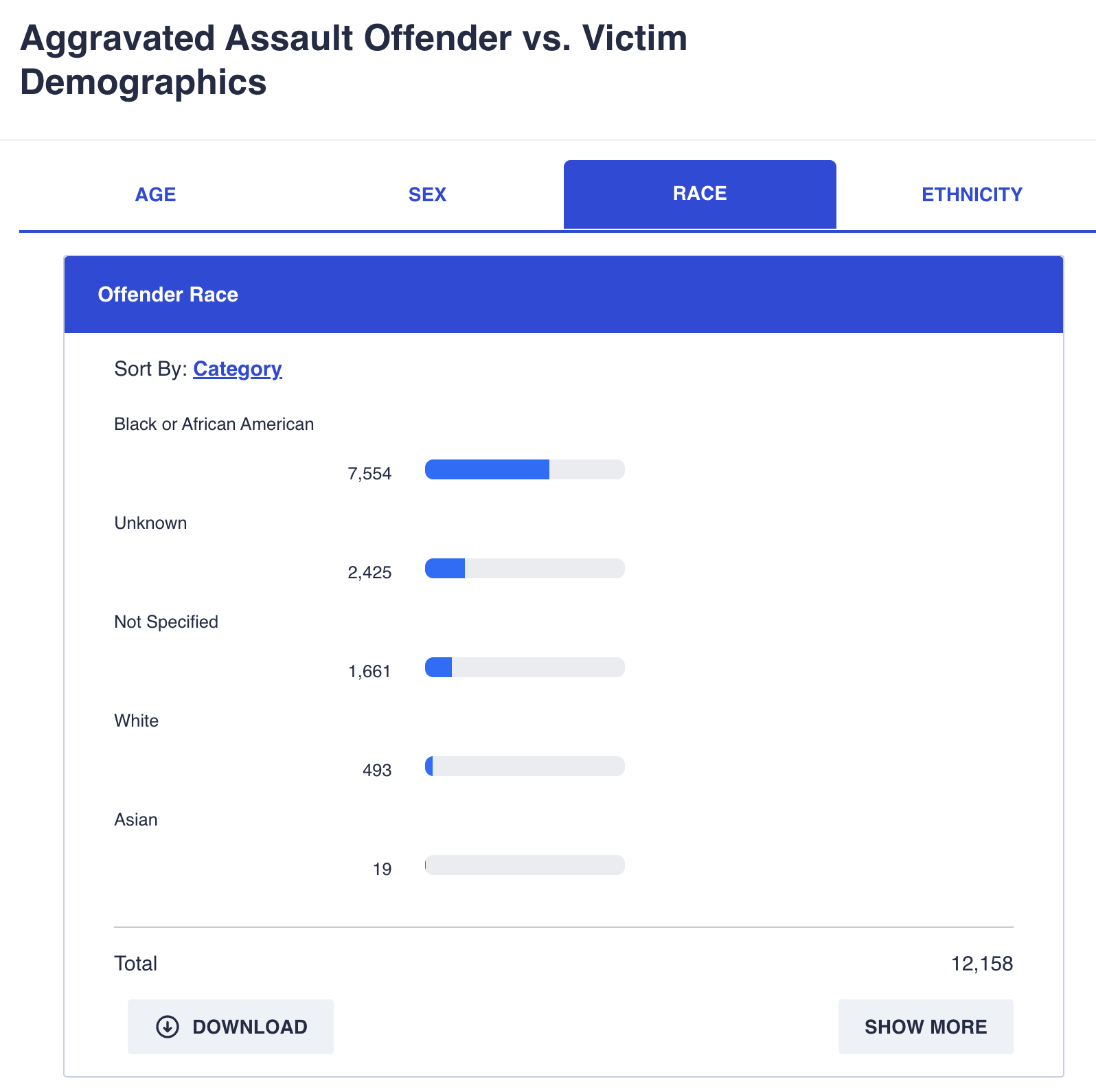Screen dimensions: 1096x1092
Task: Click the Black or African American bar
Action: coord(525,470)
